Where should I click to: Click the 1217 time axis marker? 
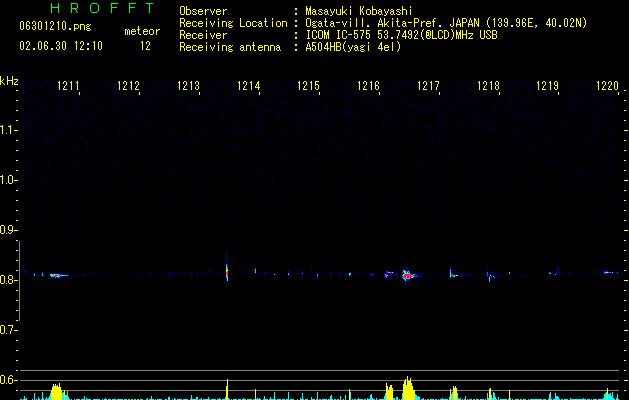[x=428, y=86]
